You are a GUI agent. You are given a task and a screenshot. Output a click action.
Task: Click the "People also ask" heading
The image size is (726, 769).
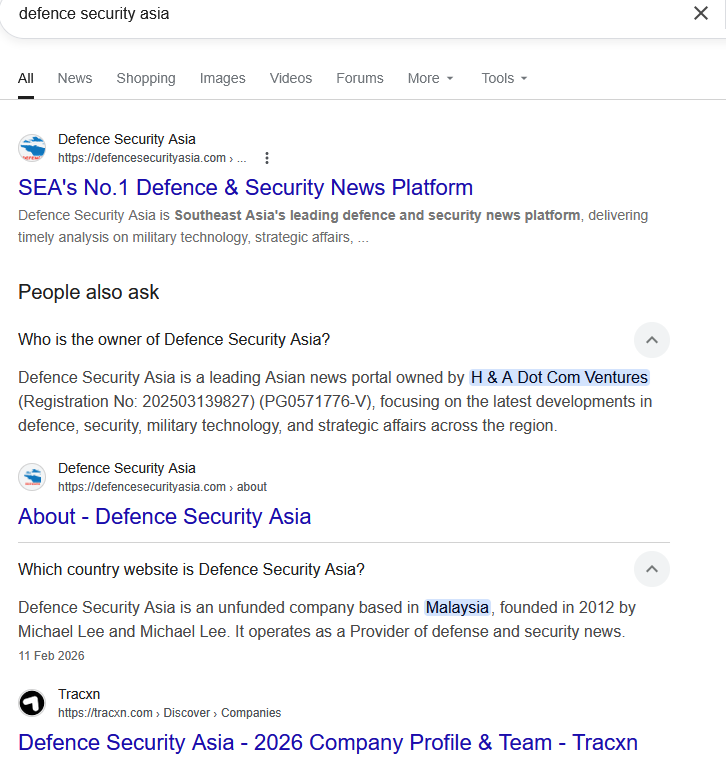[x=88, y=292]
